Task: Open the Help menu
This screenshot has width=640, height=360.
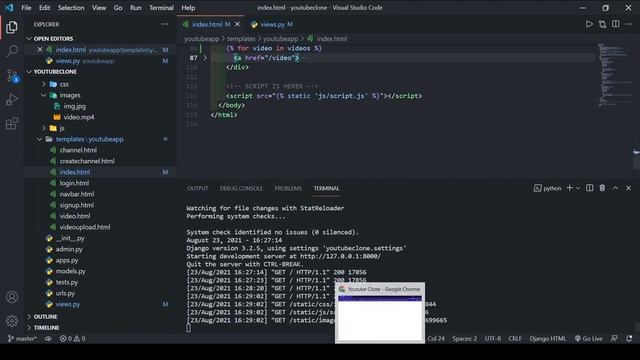Action: click(x=188, y=8)
